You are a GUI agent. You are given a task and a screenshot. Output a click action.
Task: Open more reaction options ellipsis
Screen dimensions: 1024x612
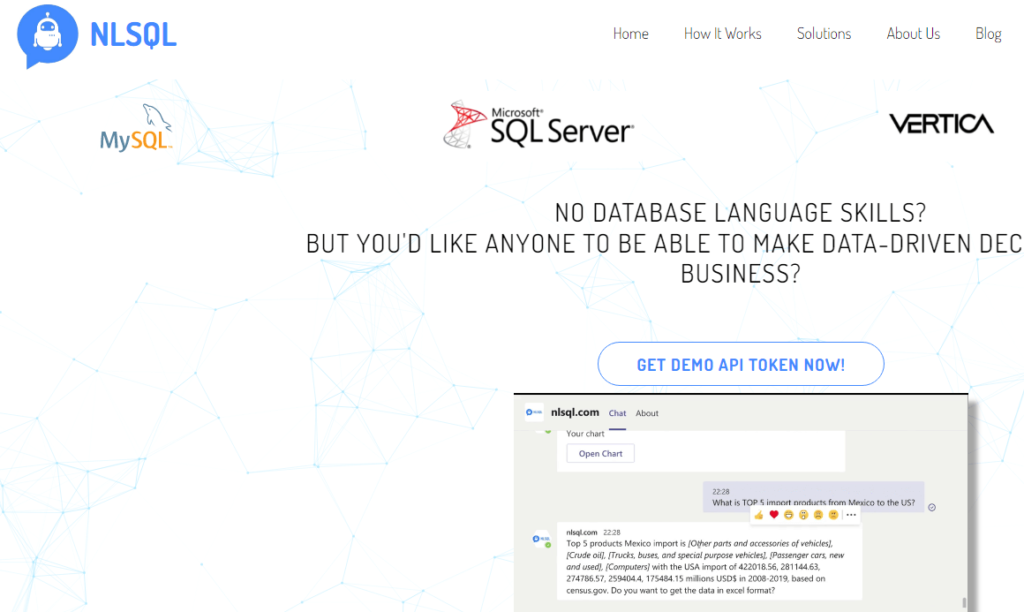pyautogui.click(x=851, y=515)
